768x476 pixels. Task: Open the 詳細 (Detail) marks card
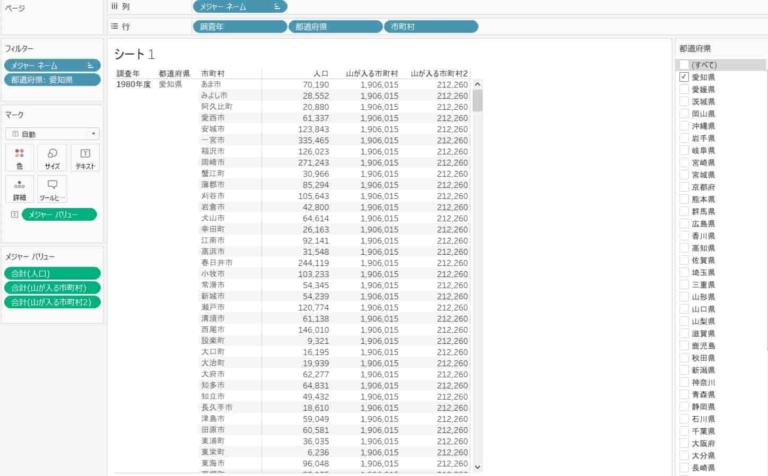19,189
